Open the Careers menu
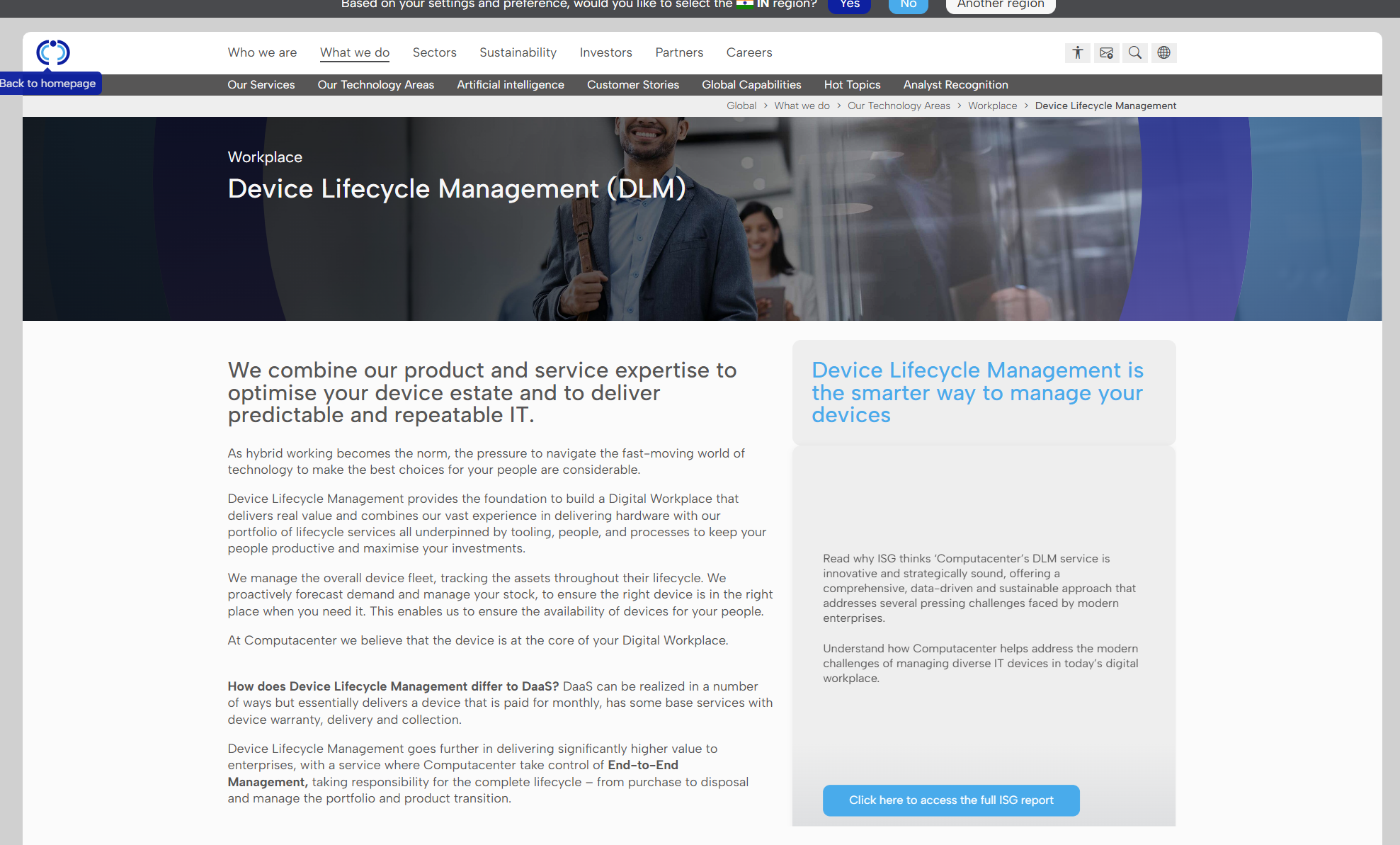1400x845 pixels. pos(749,52)
